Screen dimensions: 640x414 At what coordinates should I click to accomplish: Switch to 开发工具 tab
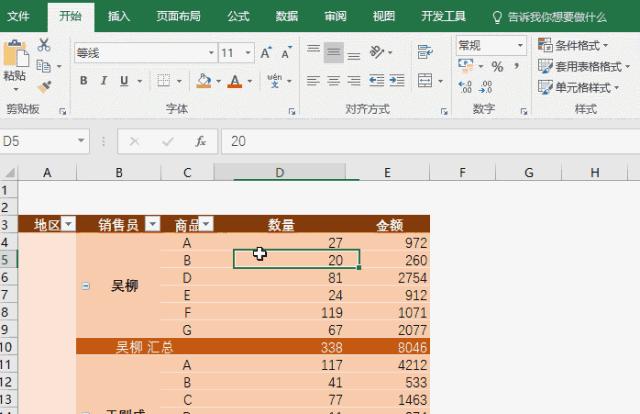pyautogui.click(x=443, y=16)
